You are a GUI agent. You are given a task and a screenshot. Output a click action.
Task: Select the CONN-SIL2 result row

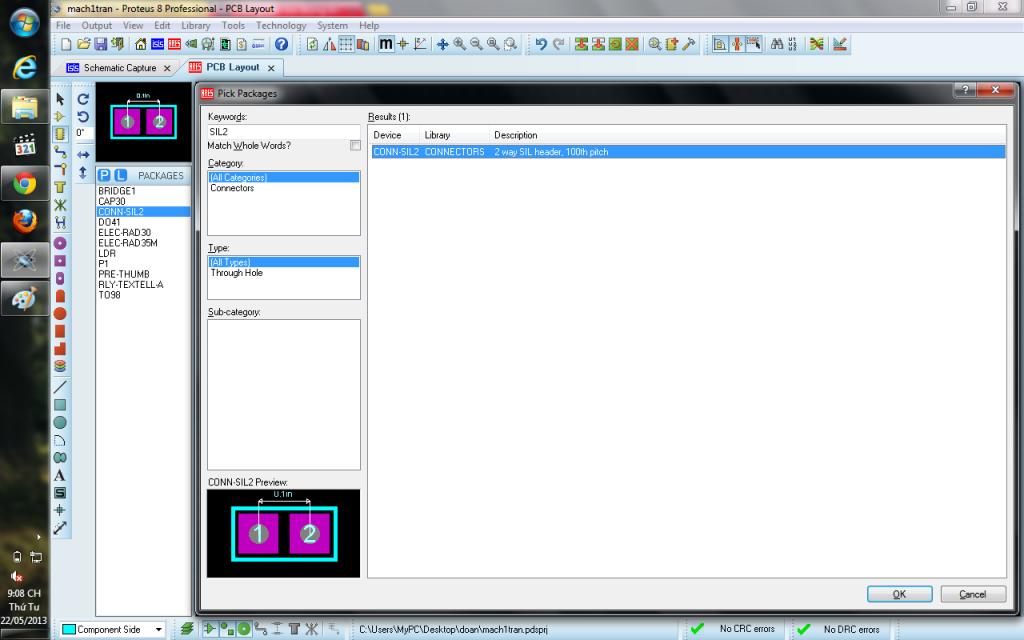point(688,152)
